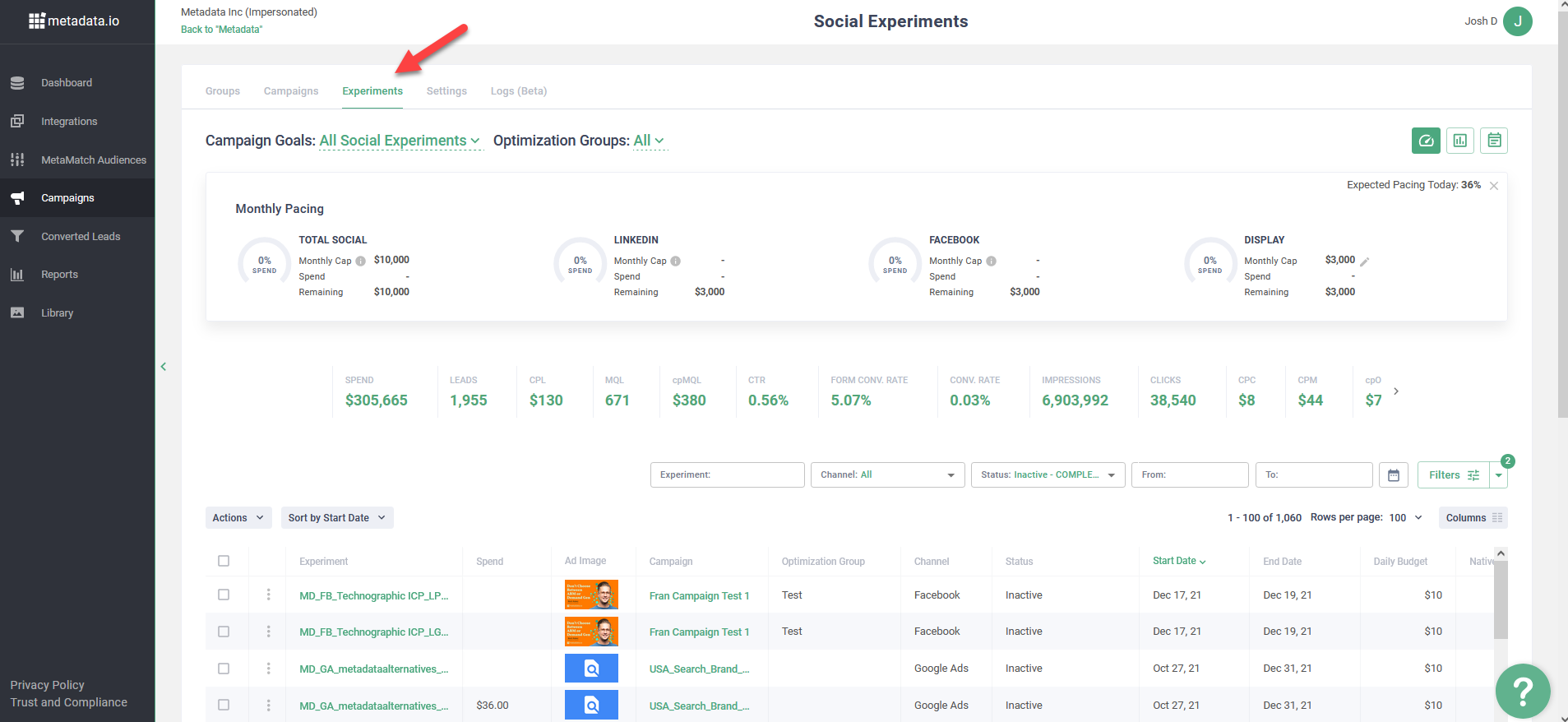Open the gauge pacing view icon

click(x=1426, y=141)
